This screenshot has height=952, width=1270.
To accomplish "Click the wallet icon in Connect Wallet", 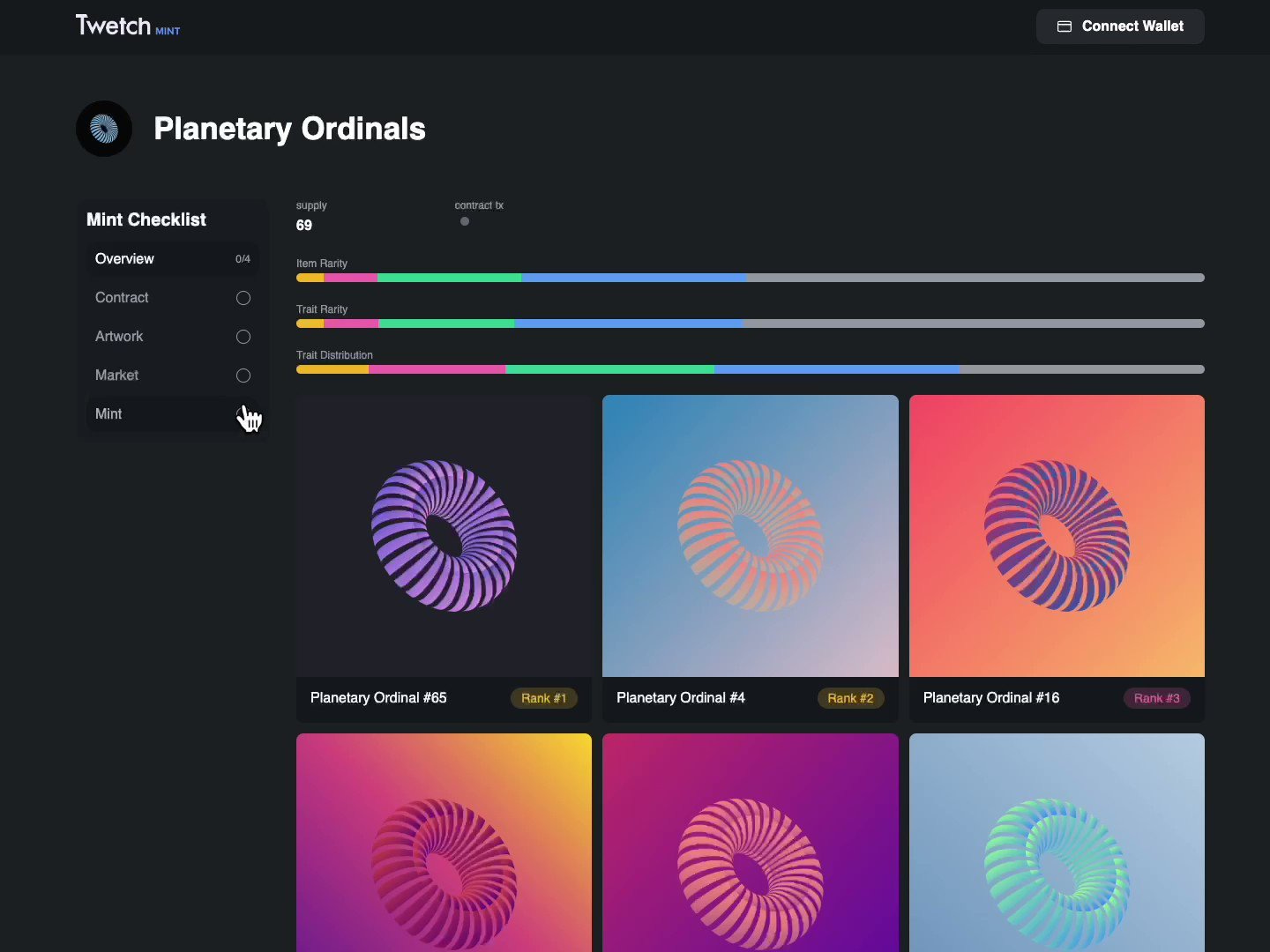I will coord(1065,26).
